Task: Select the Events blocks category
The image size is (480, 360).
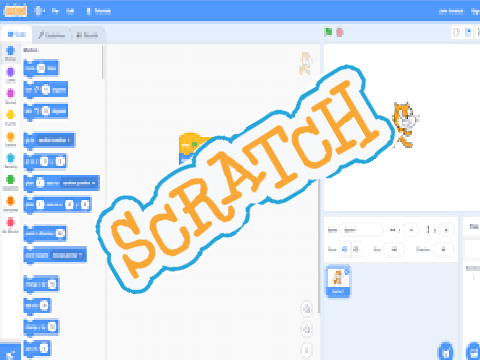Action: point(10,118)
